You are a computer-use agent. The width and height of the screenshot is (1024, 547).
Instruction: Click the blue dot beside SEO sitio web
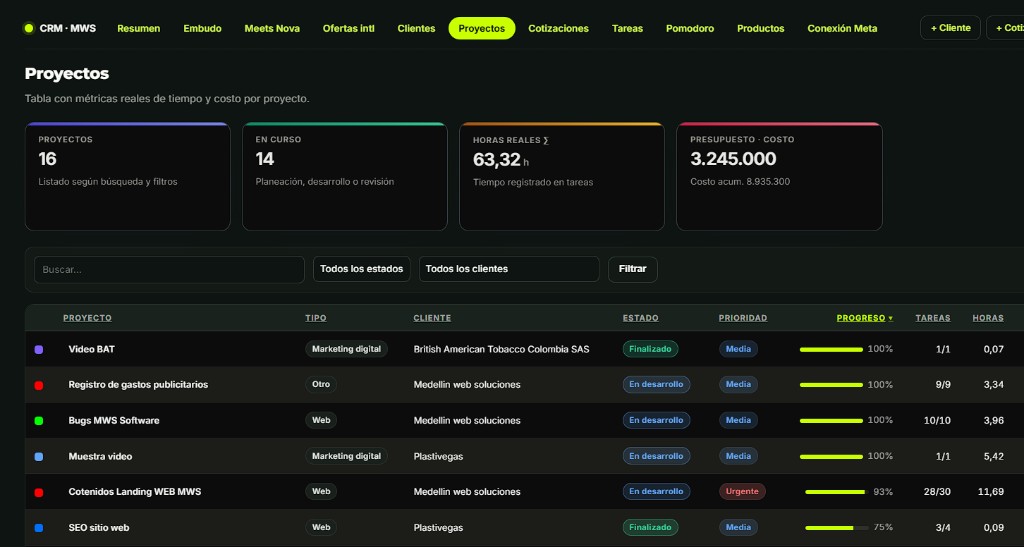39,528
